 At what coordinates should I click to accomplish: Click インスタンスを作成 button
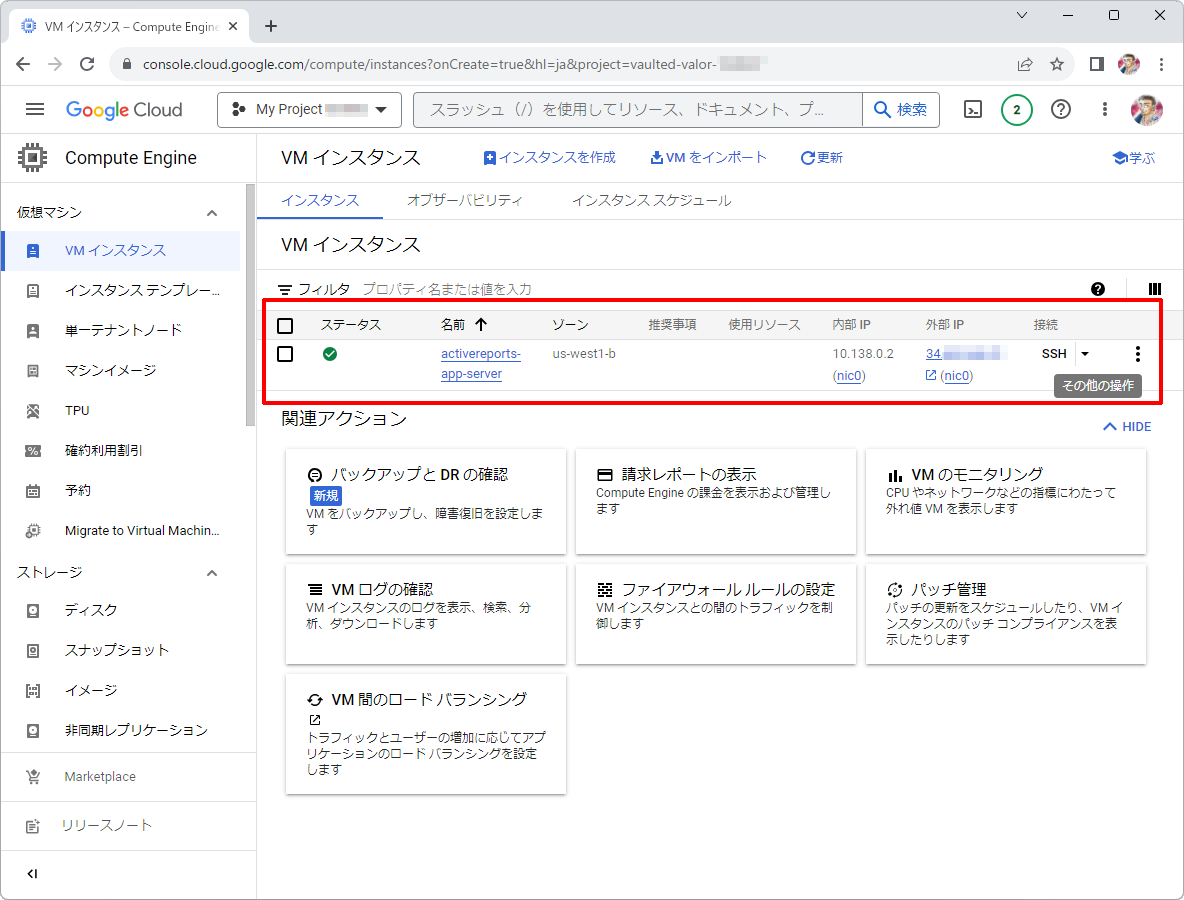click(x=550, y=158)
